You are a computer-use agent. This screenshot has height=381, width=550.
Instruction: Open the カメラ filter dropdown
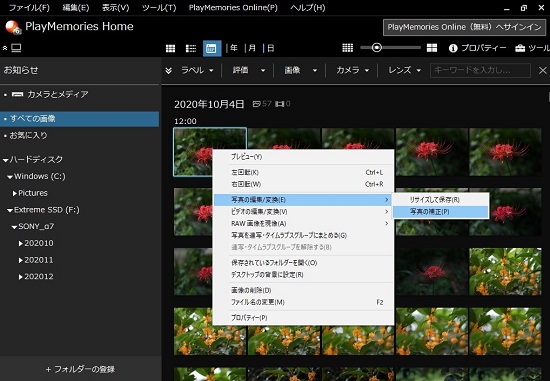click(x=353, y=71)
